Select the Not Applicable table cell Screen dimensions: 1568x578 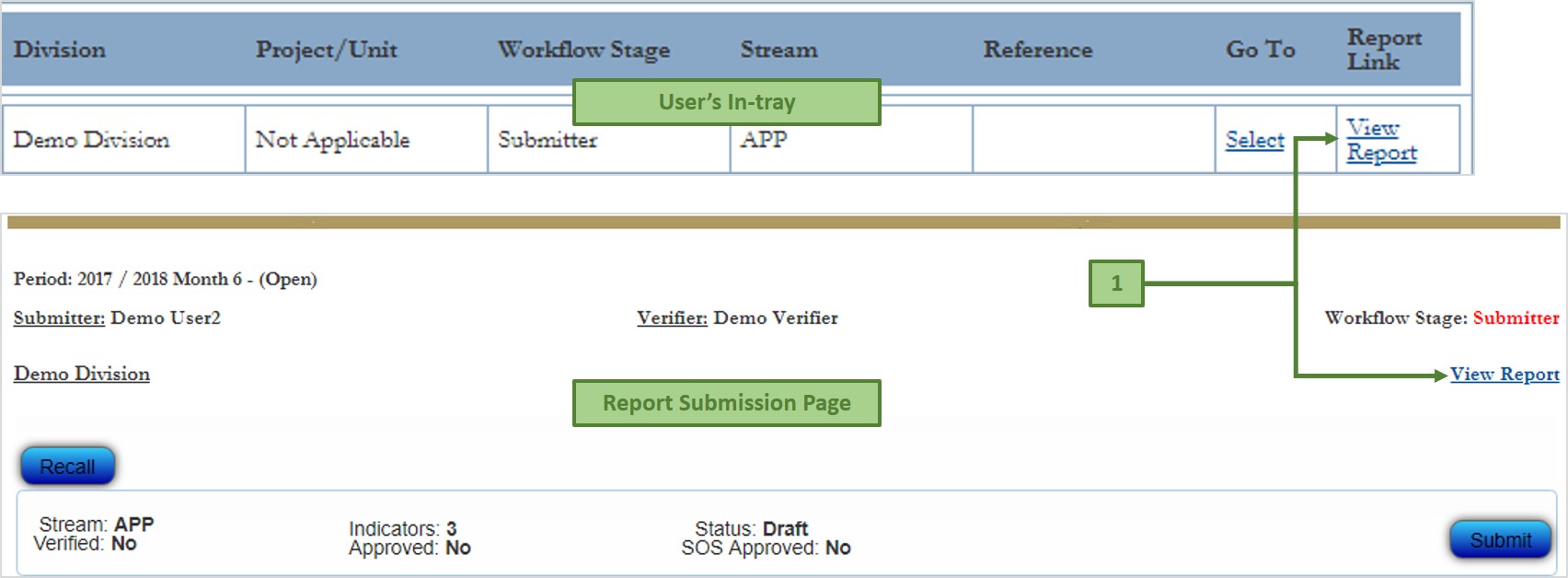332,140
